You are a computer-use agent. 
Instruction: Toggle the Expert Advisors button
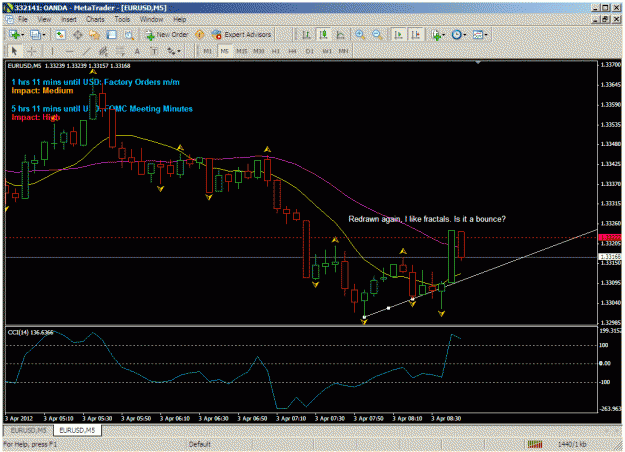point(242,35)
